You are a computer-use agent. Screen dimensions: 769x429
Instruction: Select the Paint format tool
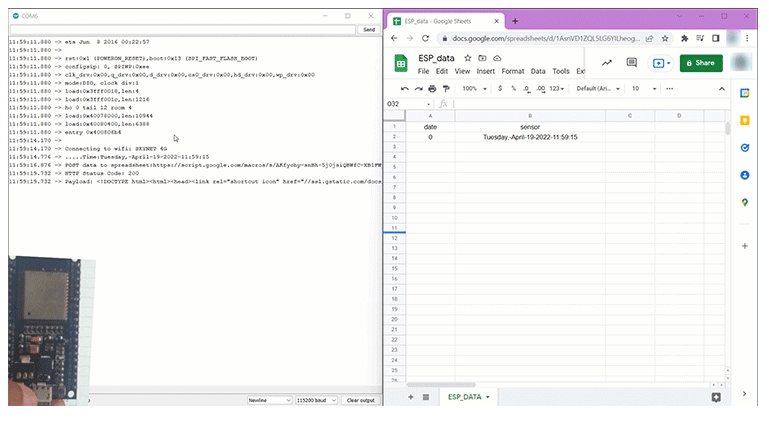[x=446, y=88]
